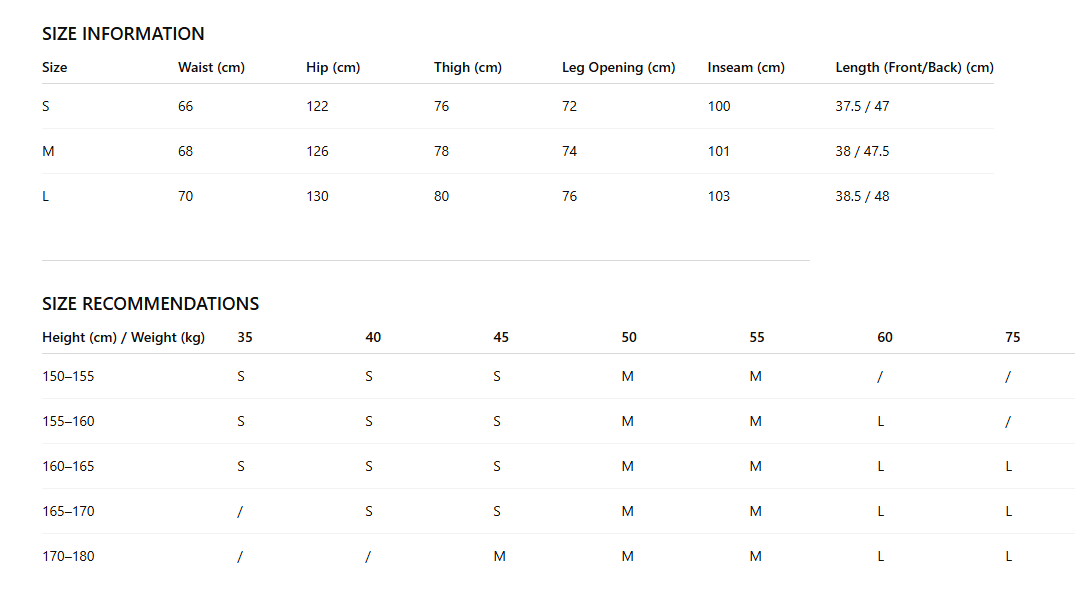Click the 38.5 / 48 length value
The width and height of the screenshot is (1075, 593).
pos(862,197)
